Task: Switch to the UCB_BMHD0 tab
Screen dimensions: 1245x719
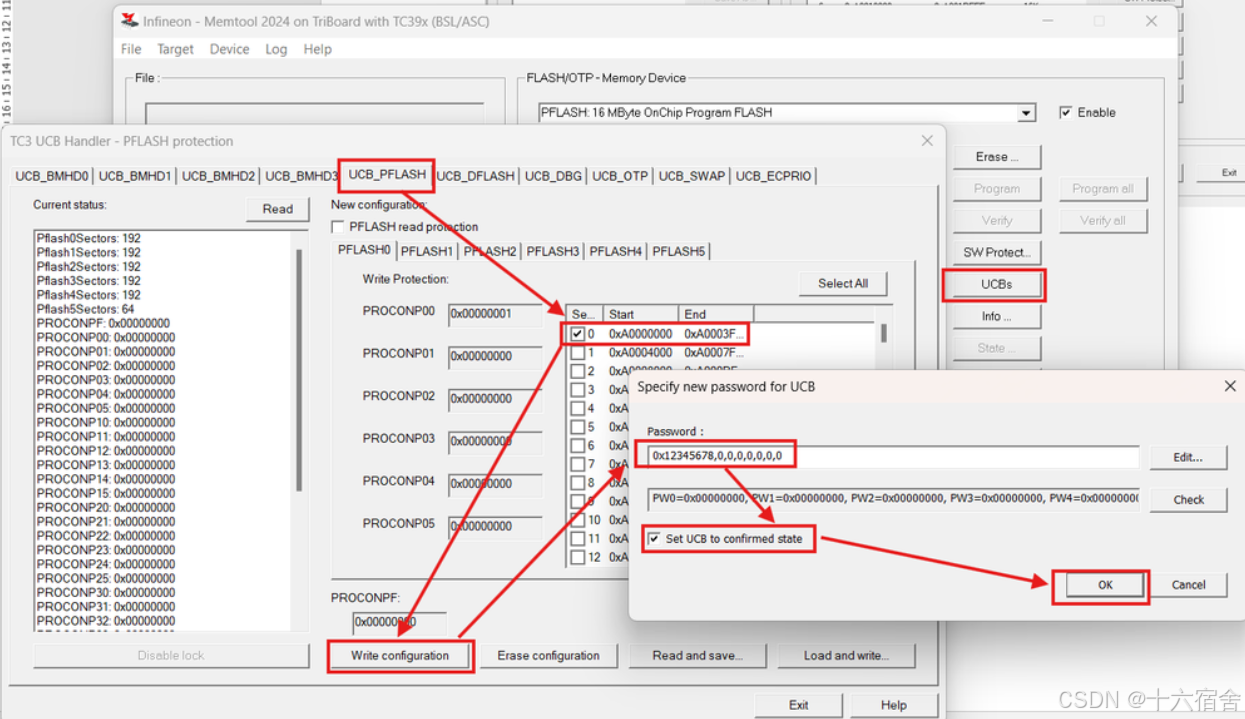Action: coord(52,176)
